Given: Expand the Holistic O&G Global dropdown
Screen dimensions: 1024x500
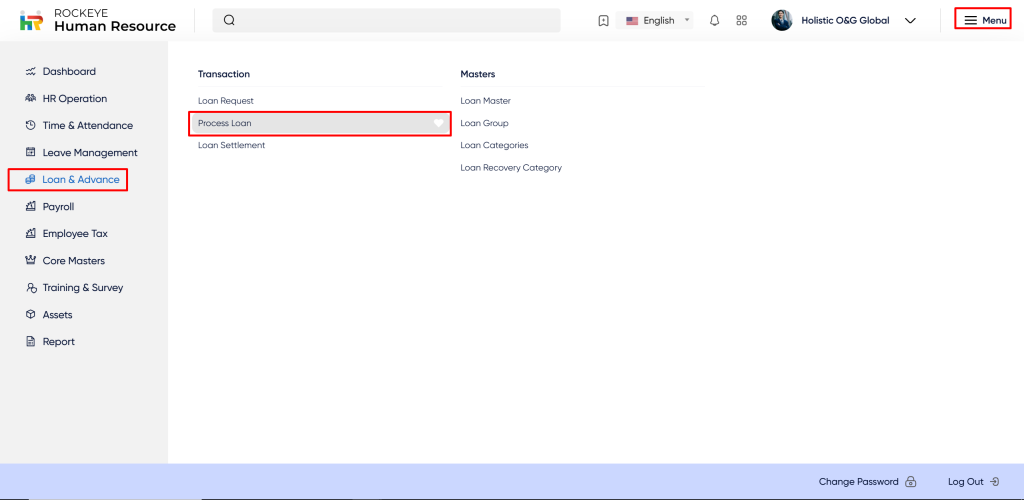Looking at the screenshot, I should click(909, 21).
